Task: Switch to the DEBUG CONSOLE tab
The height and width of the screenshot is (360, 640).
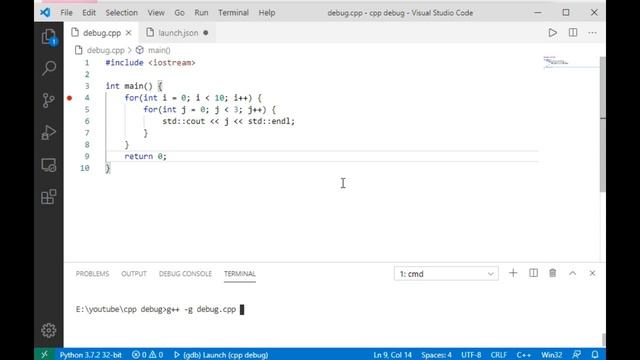Action: coord(185,274)
